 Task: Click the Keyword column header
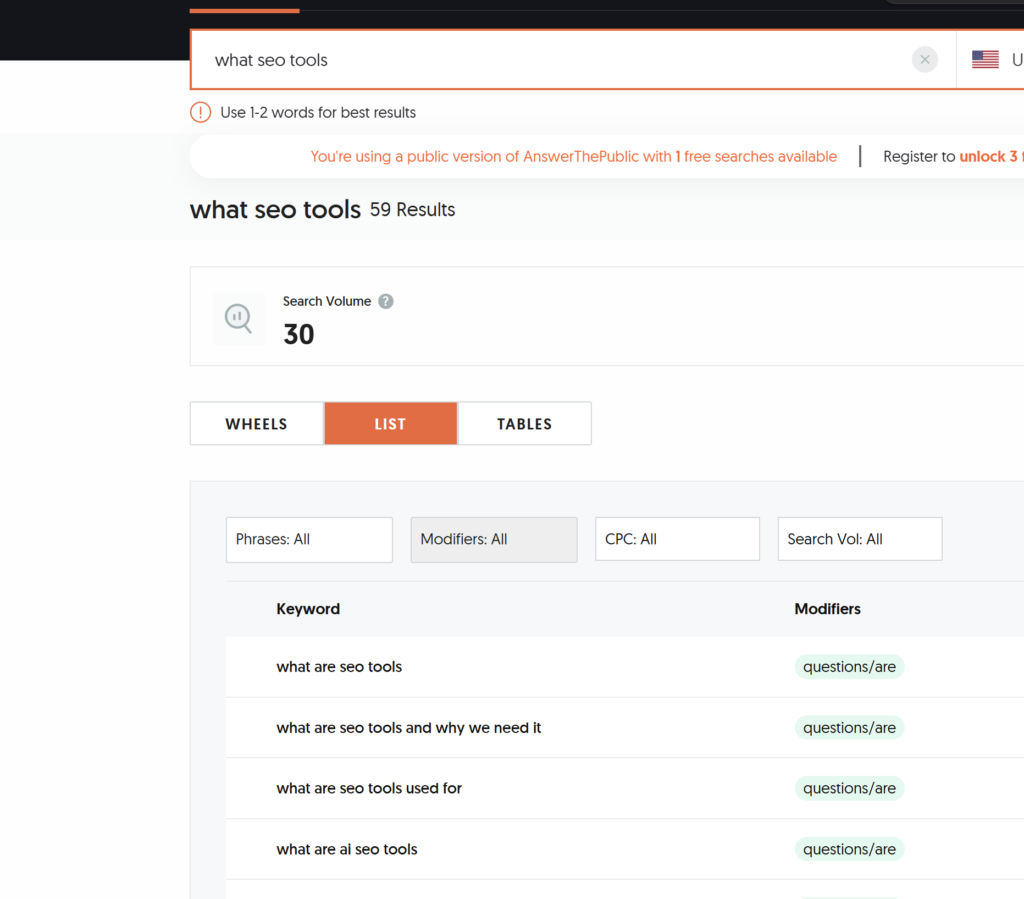click(x=308, y=609)
